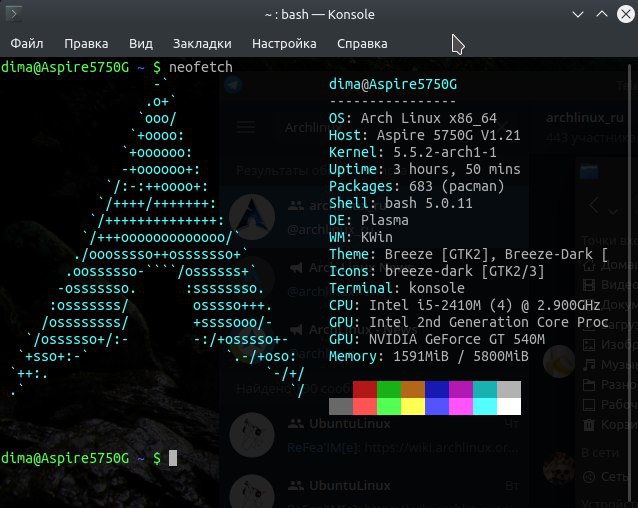Click the 'DE: Plasma' line

[369, 220]
